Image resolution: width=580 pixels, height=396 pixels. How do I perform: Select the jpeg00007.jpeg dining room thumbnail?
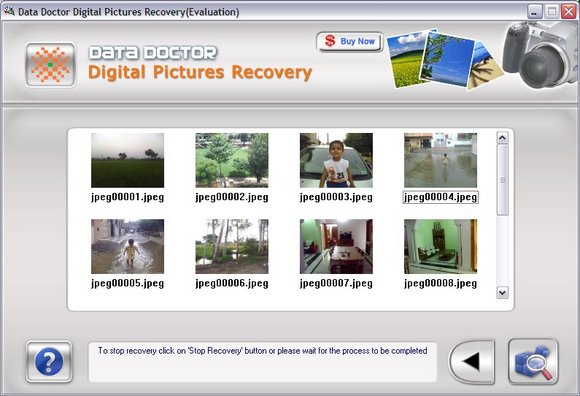tap(336, 246)
